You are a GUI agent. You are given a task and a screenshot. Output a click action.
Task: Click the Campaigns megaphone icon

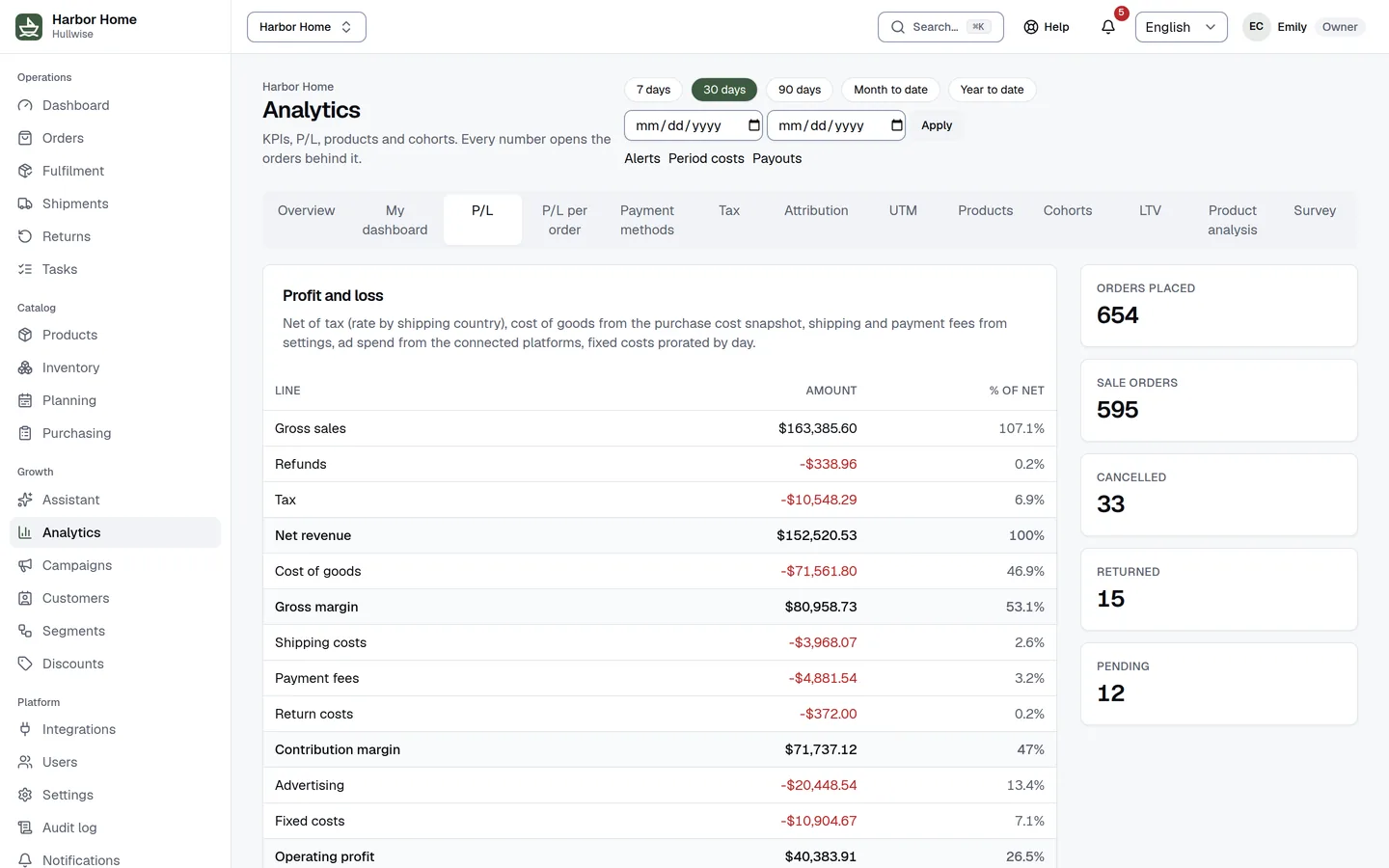coord(25,565)
